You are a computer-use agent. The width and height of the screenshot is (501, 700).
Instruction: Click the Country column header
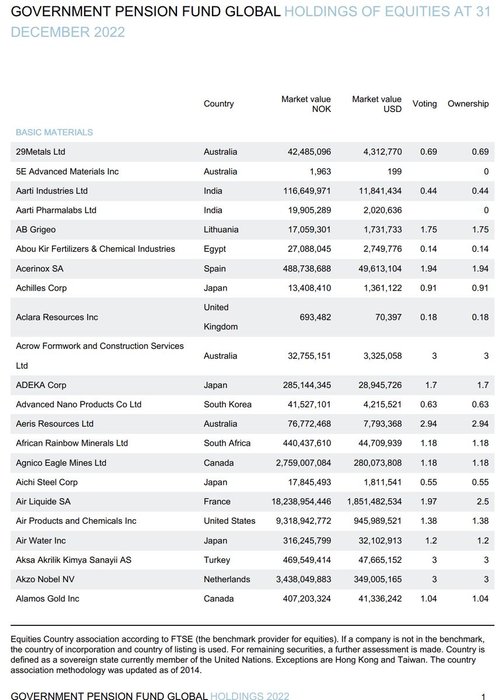coord(218,104)
